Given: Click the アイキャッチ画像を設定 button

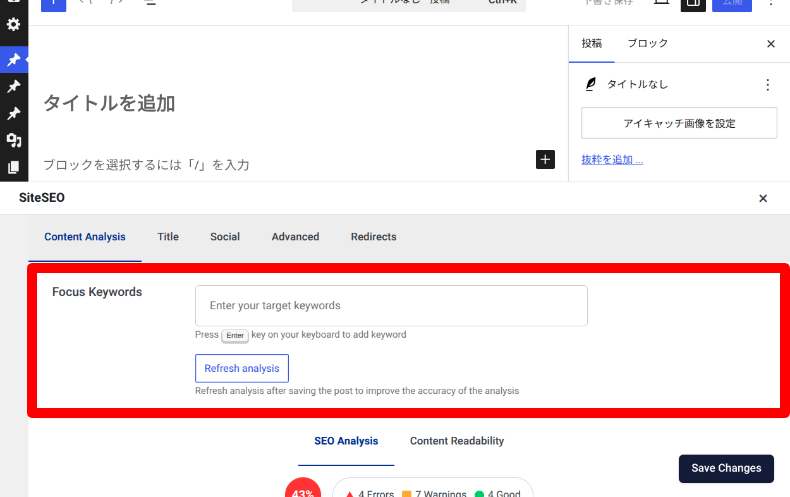Looking at the screenshot, I should [679, 123].
